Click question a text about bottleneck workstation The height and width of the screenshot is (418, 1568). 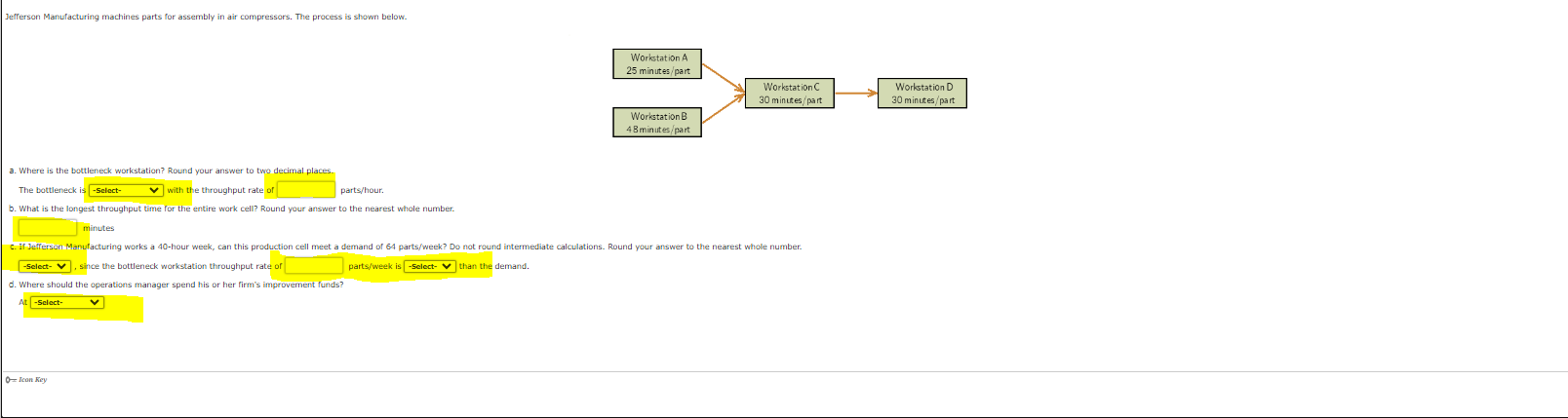[176, 171]
